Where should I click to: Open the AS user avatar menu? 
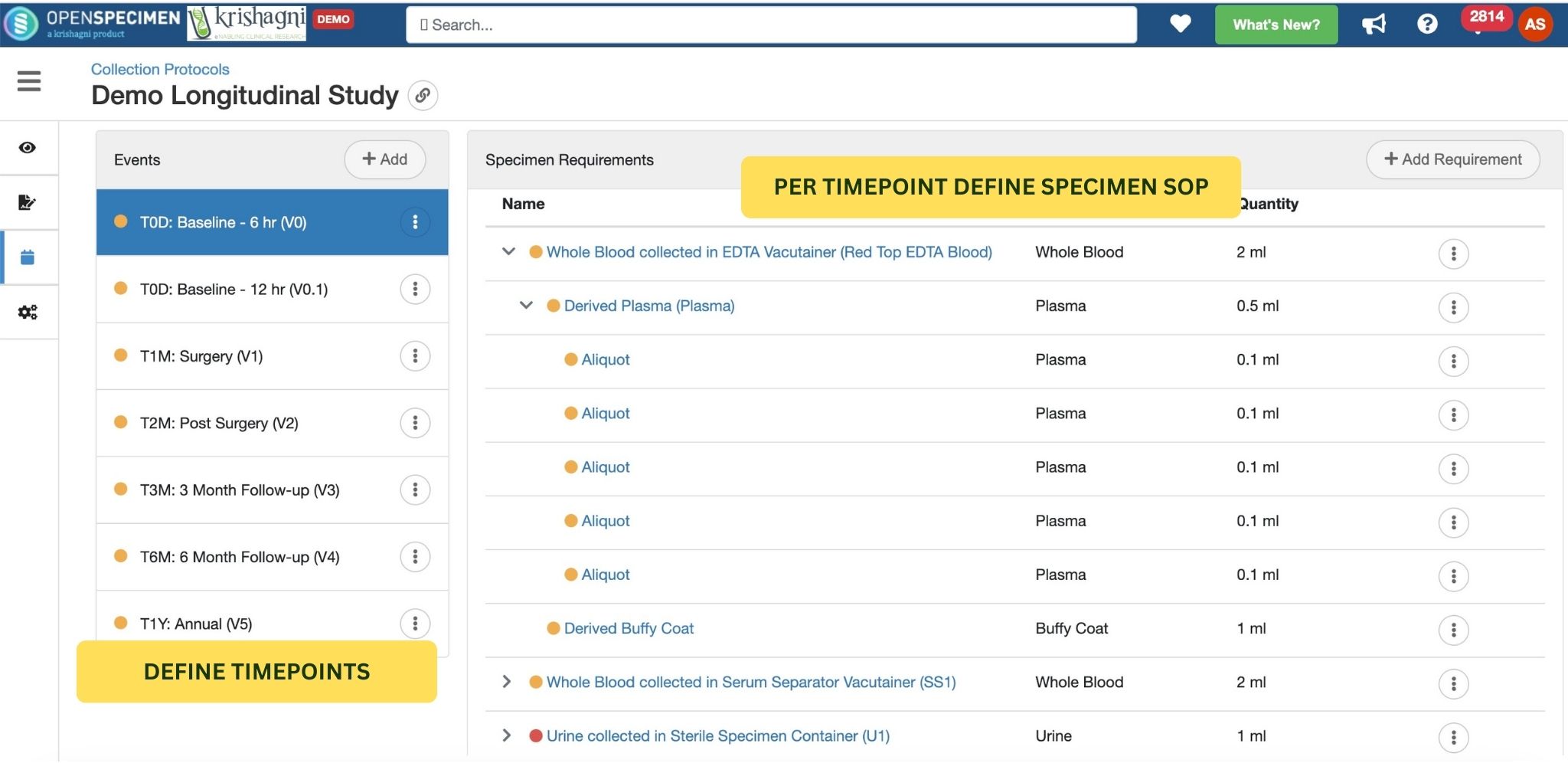coord(1537,25)
